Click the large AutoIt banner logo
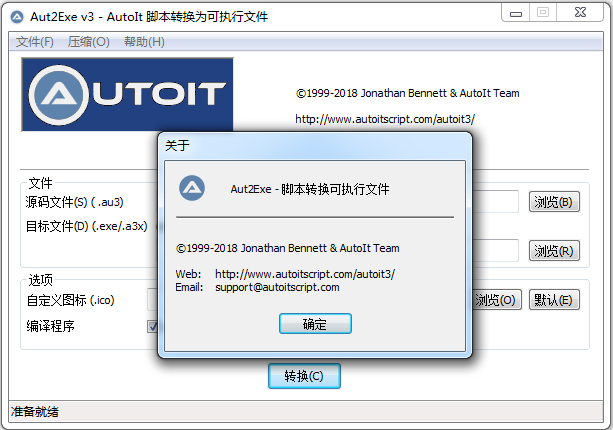Viewport: 613px width, 430px height. pyautogui.click(x=127, y=95)
